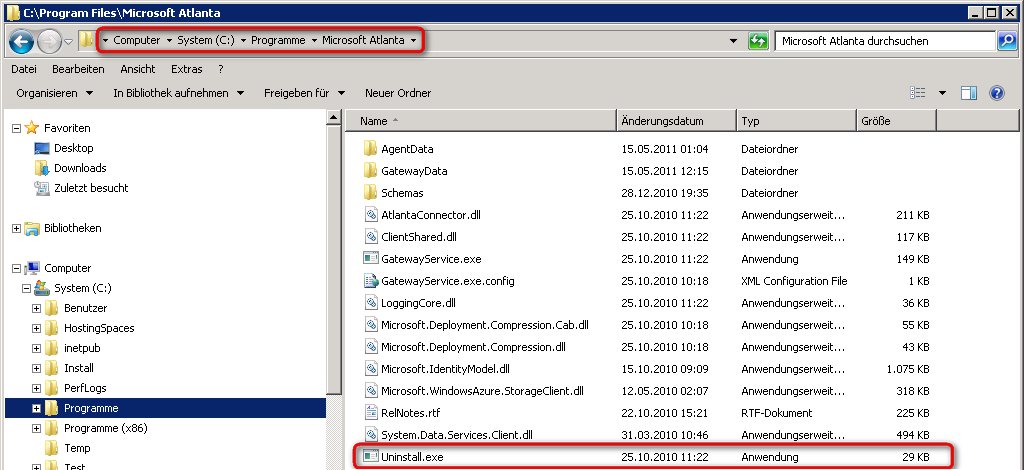Open the Datei menu
Screen dimensions: 1024x470
24,69
